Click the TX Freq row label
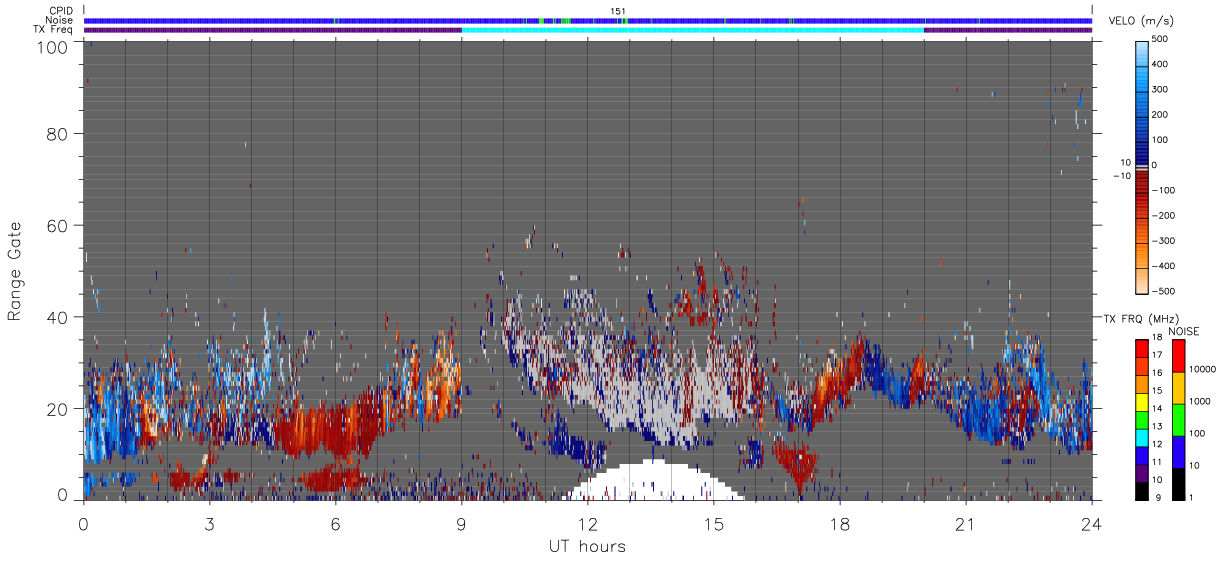 click(x=53, y=30)
